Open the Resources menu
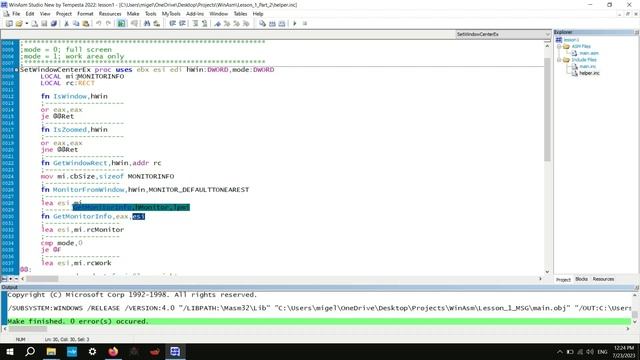This screenshot has width=640, height=360. [x=110, y=14]
